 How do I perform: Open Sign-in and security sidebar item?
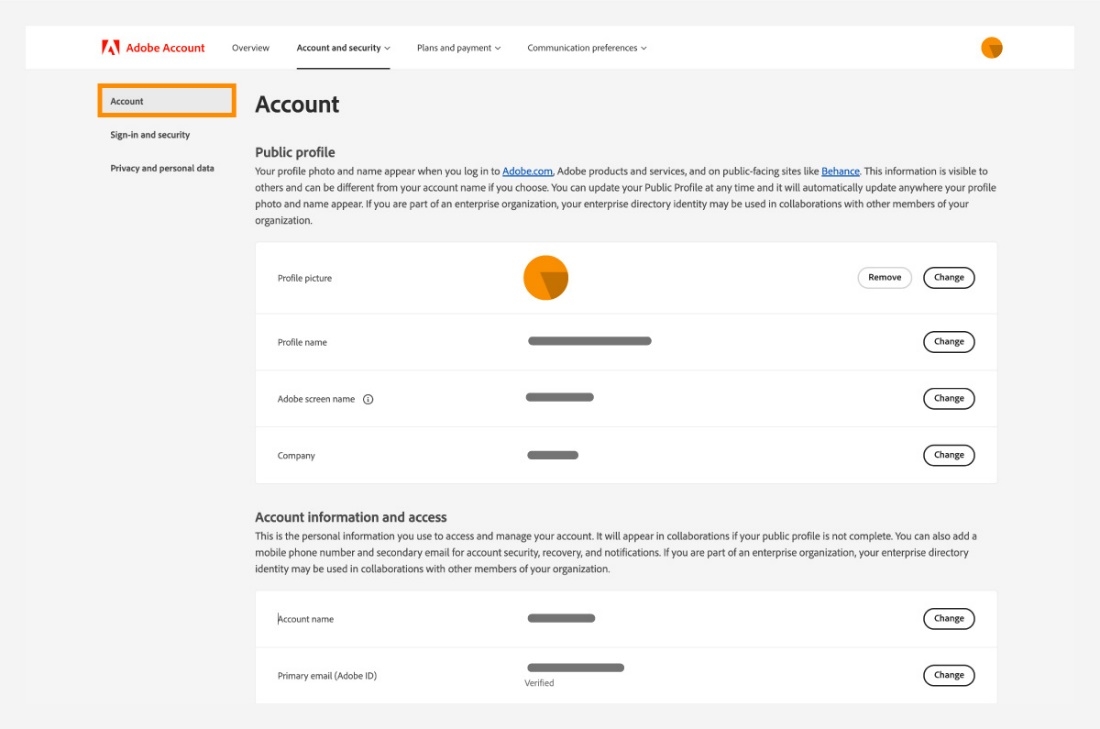150,135
